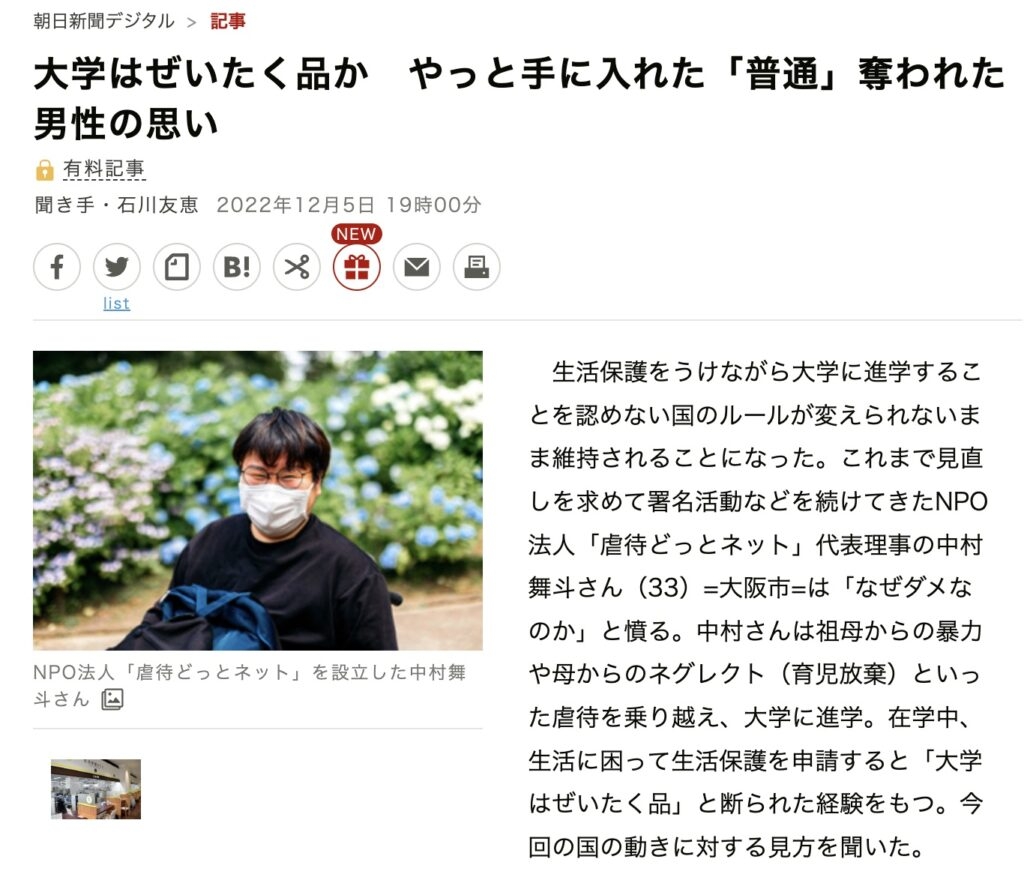The height and width of the screenshot is (883, 1024).
Task: Share the article on Facebook
Action: tap(57, 266)
